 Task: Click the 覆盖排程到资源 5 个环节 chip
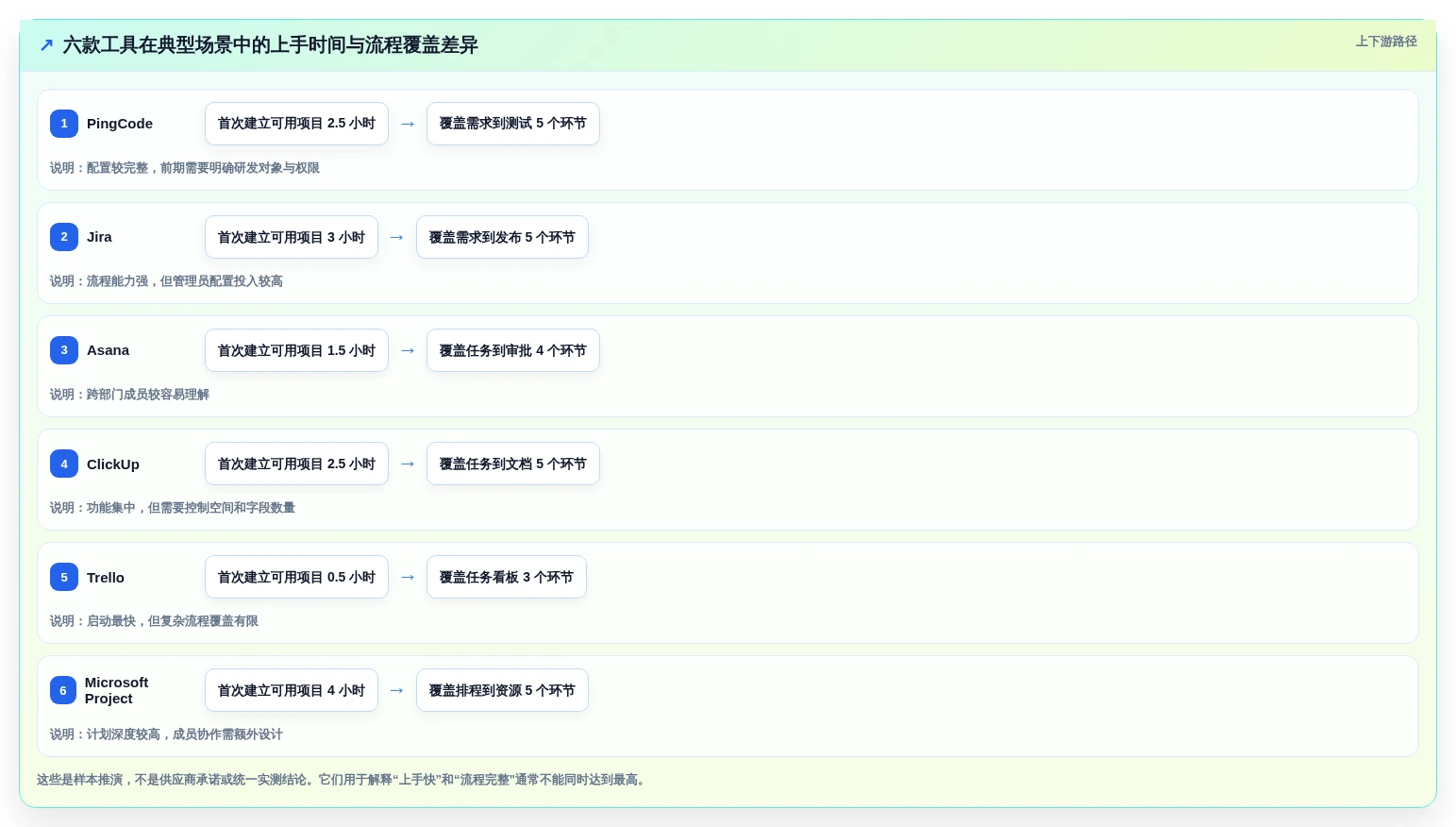(502, 690)
